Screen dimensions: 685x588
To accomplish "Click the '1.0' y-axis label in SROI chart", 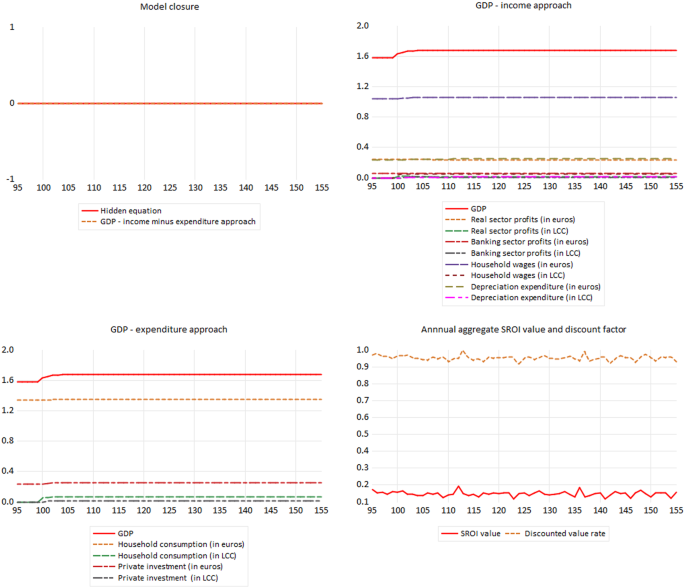I will [x=363, y=349].
